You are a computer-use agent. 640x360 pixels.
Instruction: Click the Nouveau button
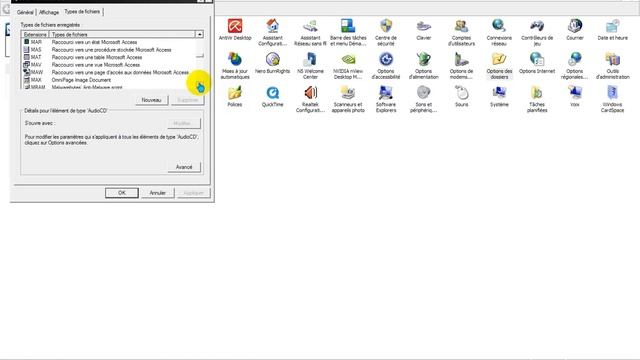(x=151, y=100)
